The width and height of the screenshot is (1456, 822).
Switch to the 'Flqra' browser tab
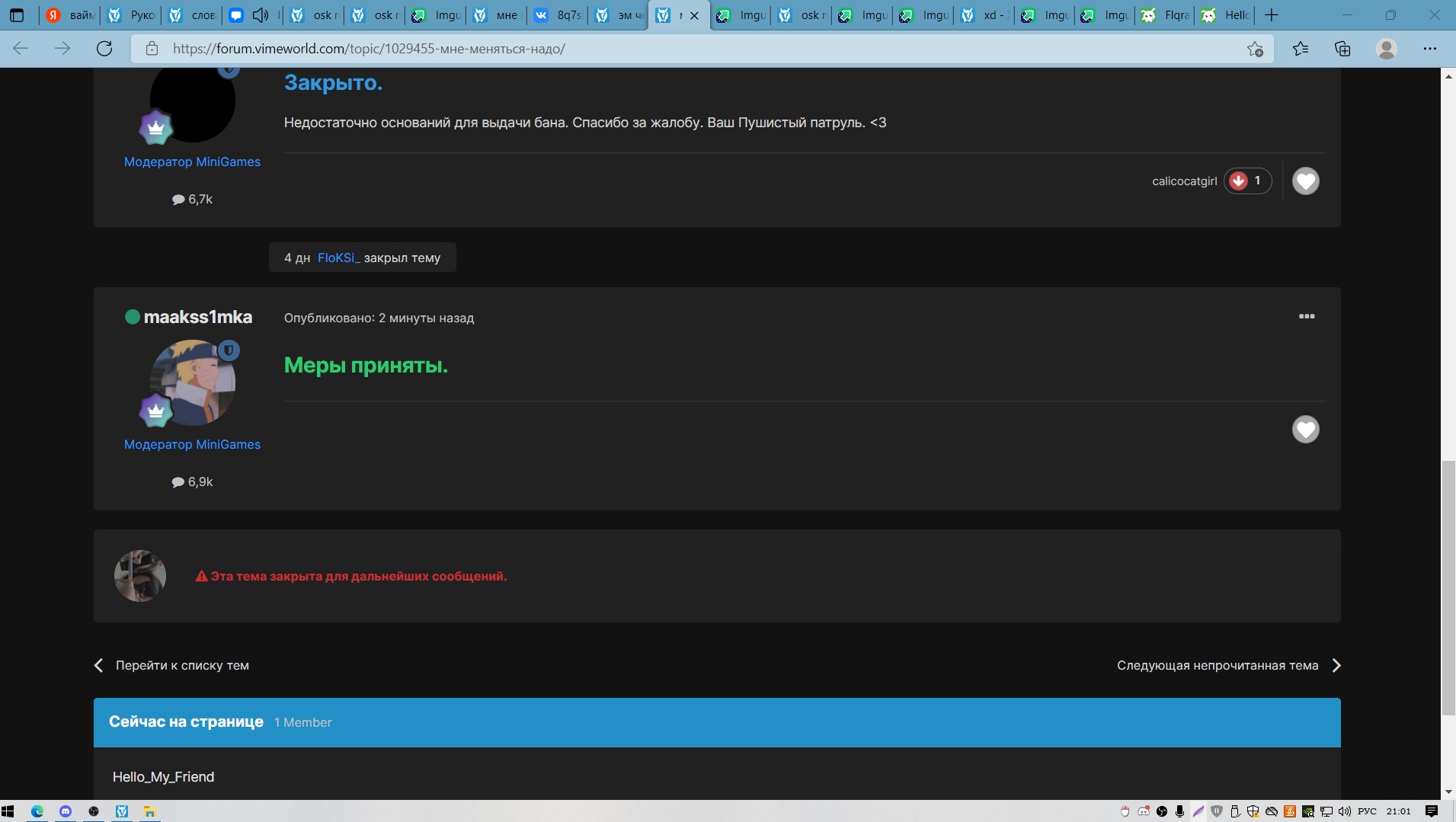[x=1166, y=15]
